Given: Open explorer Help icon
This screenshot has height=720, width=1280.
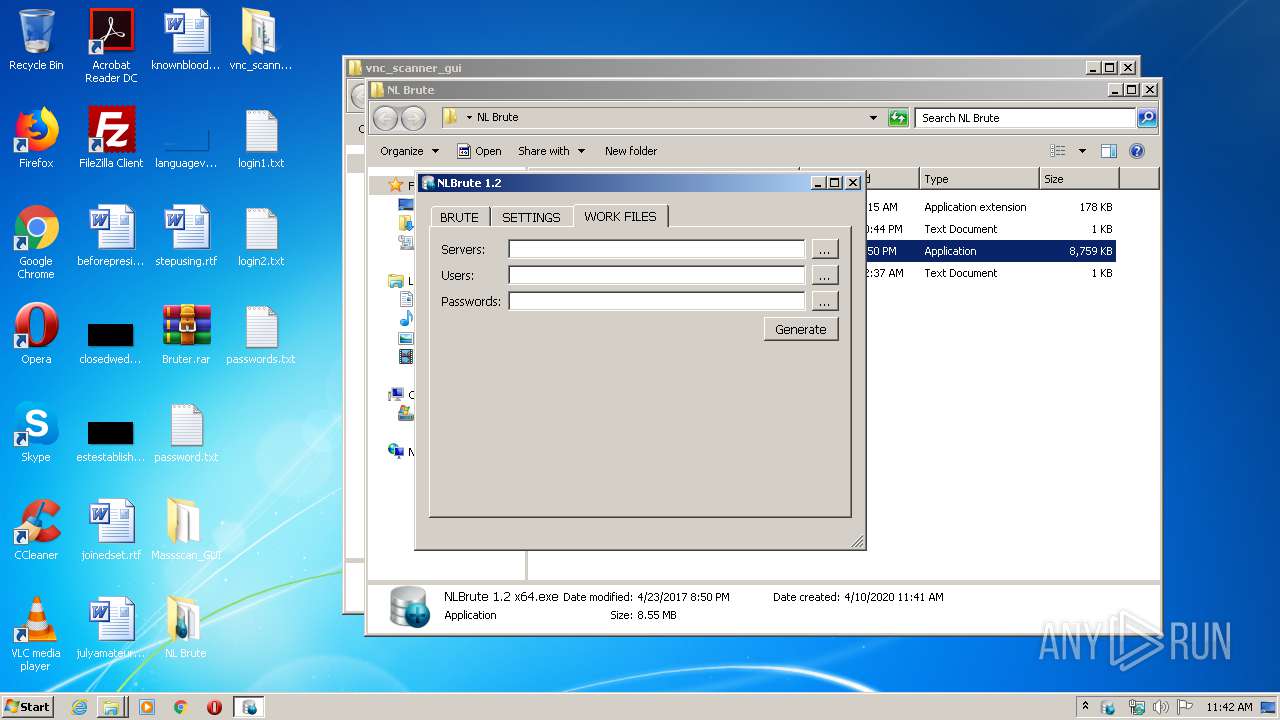Looking at the screenshot, I should coord(1136,151).
